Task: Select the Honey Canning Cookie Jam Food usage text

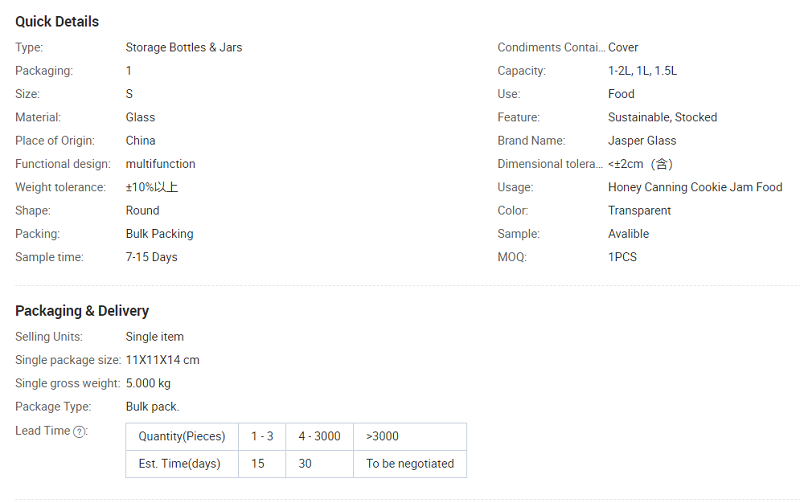Action: point(695,187)
